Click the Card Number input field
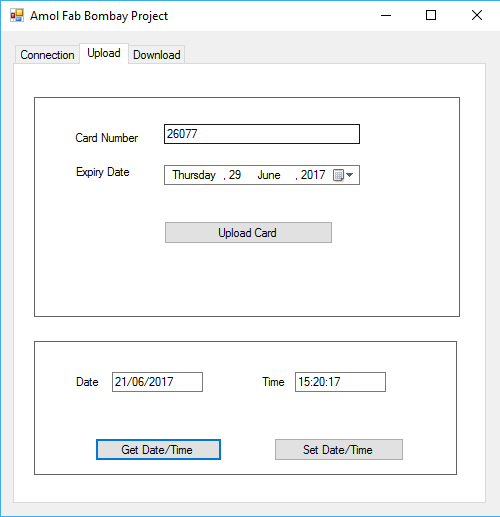Viewport: 500px width, 517px height. pos(262,134)
